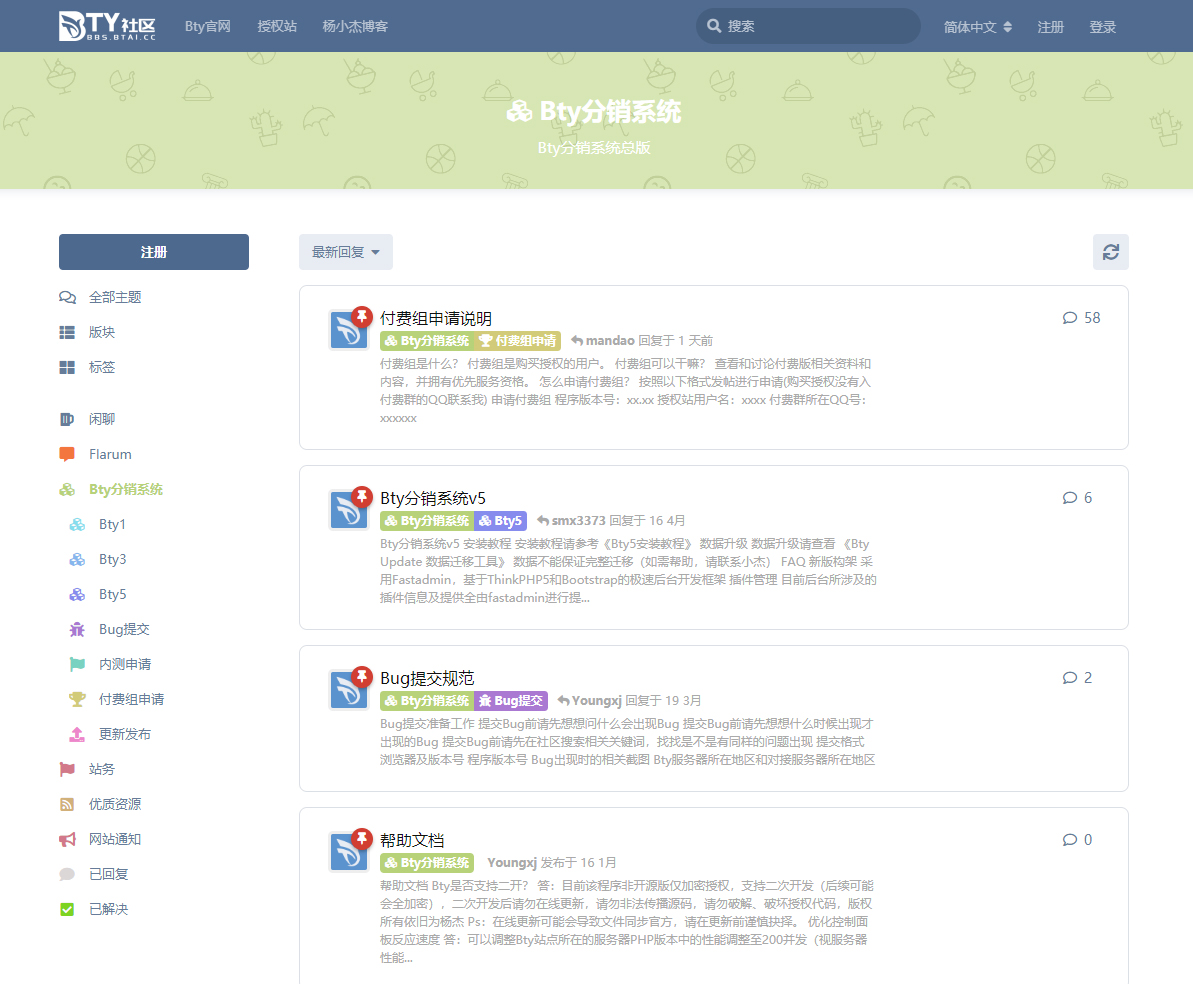Viewport: 1193px width, 984px height.
Task: Click the reply count bubble showing 58
Action: point(1081,318)
